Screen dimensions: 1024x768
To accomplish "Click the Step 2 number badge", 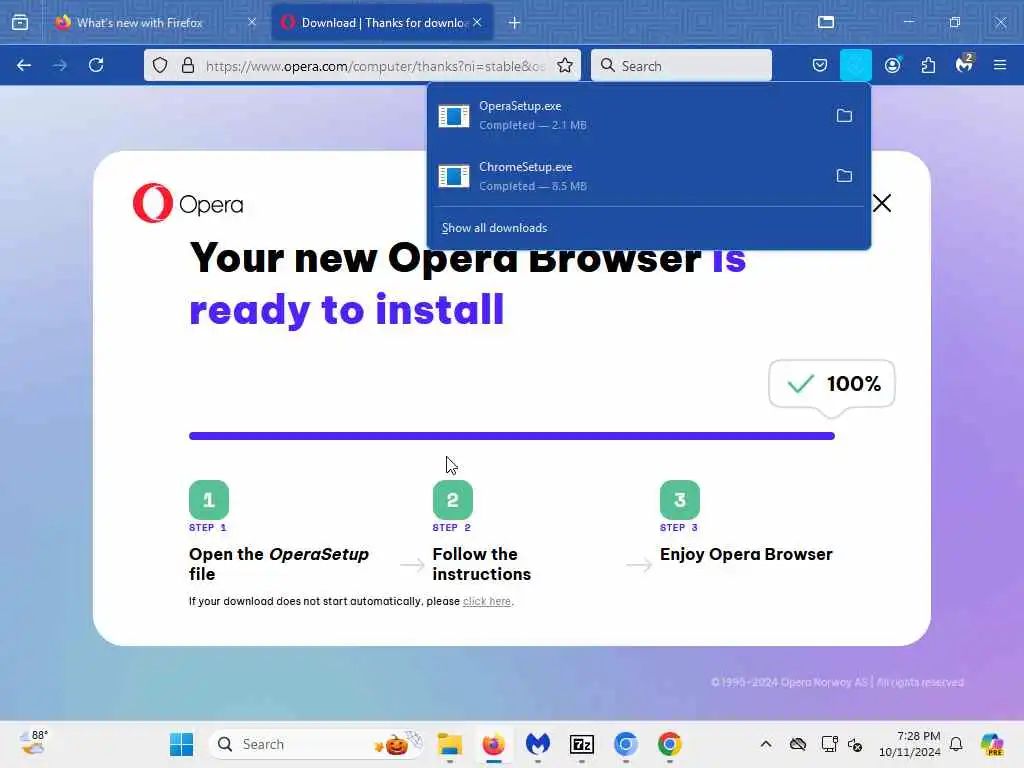I will [453, 500].
